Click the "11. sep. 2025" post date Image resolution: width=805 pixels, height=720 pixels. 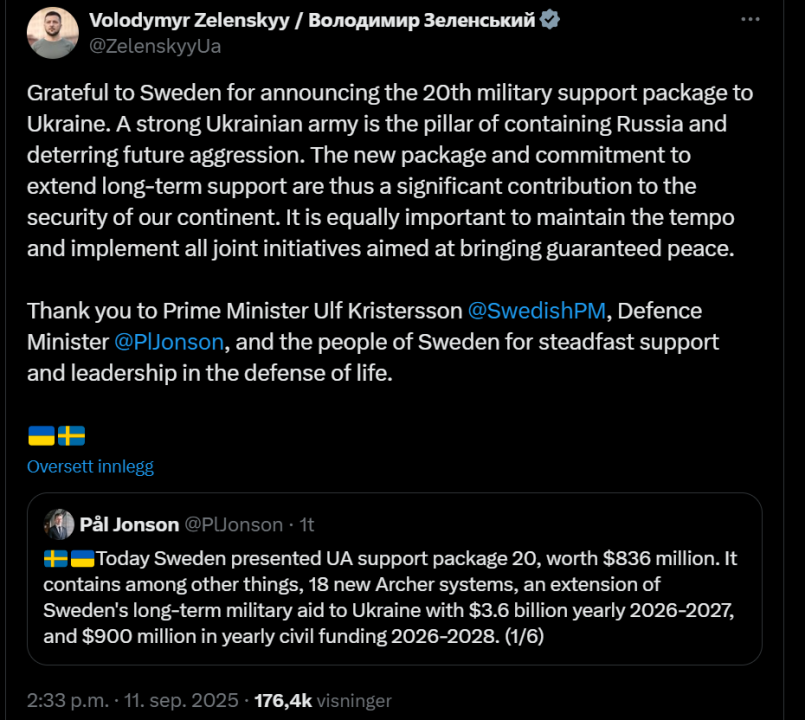click(x=174, y=700)
